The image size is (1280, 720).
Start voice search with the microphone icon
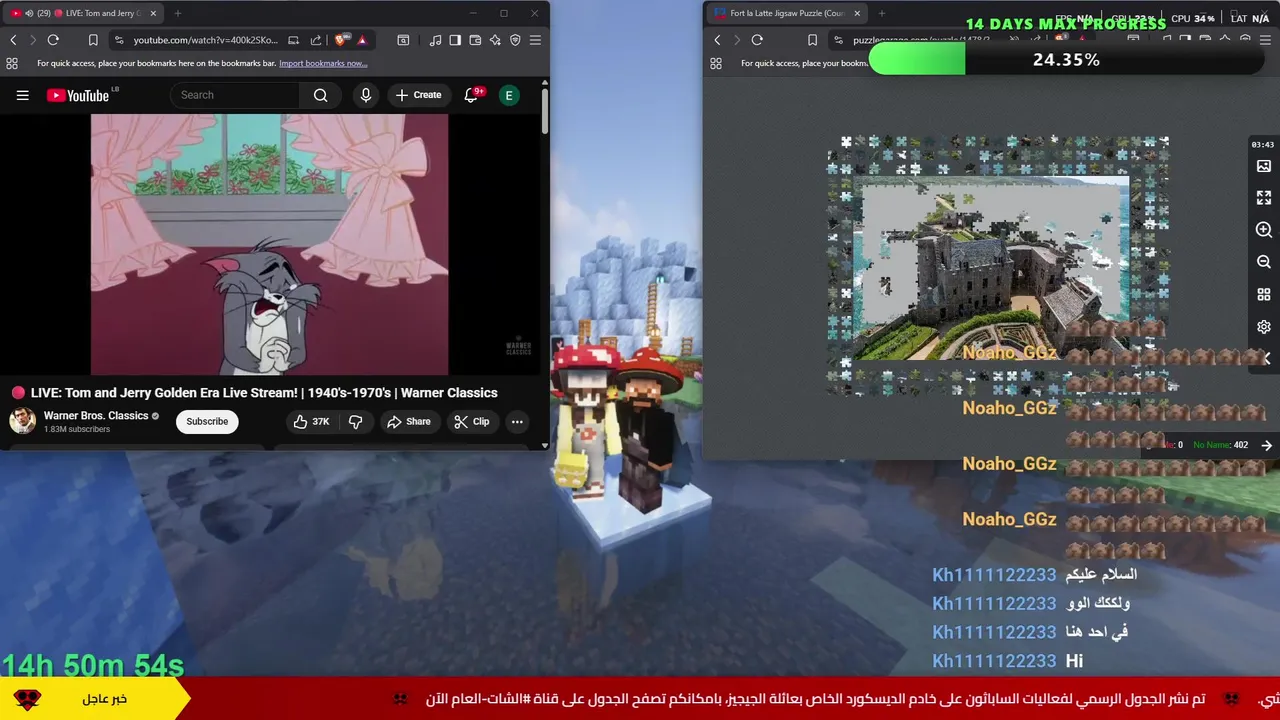coord(366,95)
